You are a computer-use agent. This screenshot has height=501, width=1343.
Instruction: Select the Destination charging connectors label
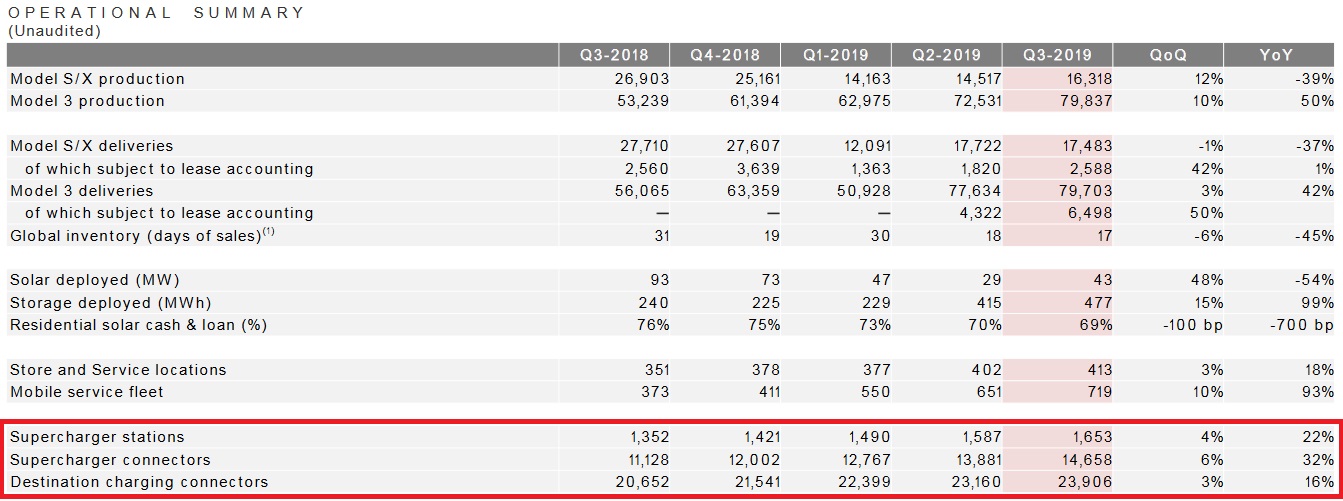[139, 482]
